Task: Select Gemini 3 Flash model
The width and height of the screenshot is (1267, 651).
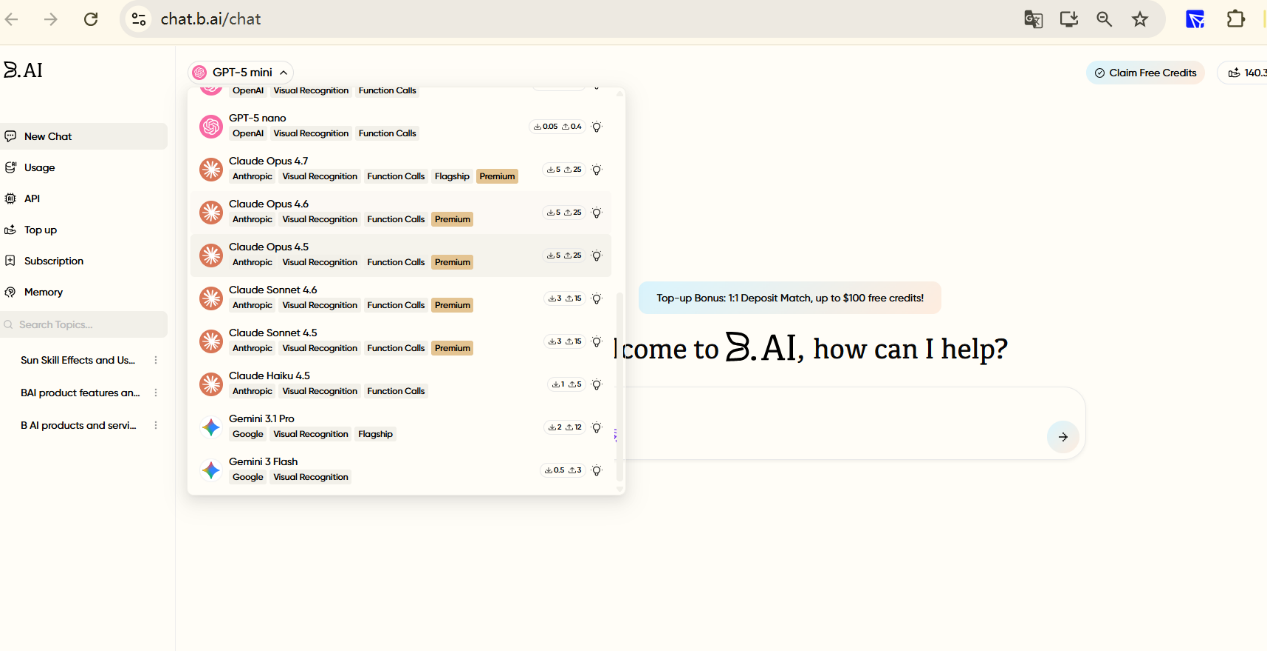Action: [400, 470]
